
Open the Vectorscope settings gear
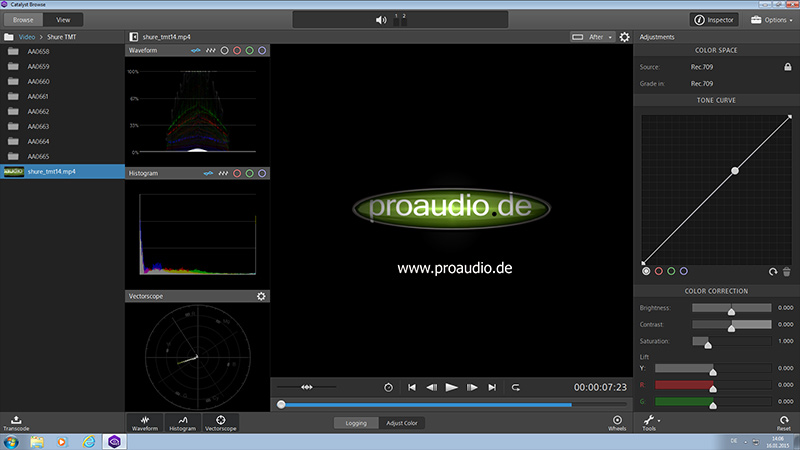coord(262,296)
